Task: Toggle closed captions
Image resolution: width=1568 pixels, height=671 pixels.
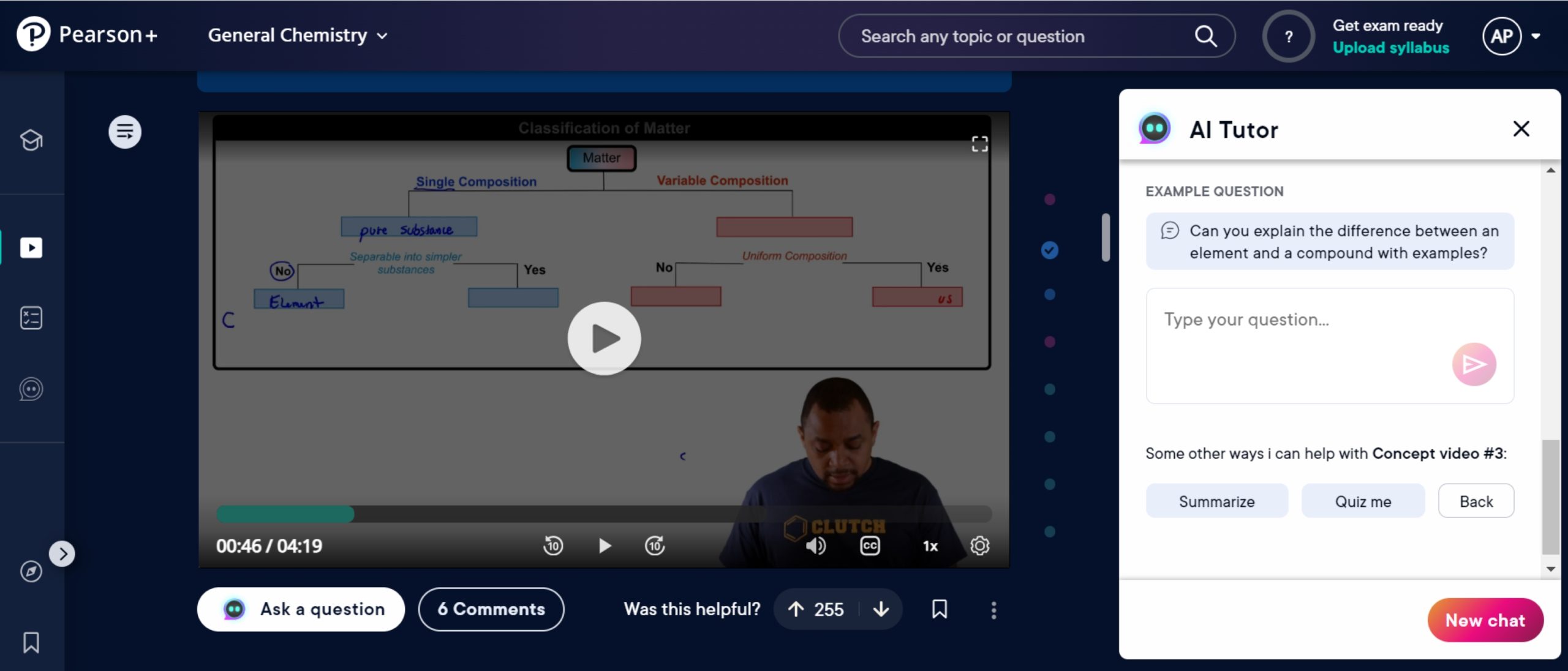Action: tap(870, 545)
